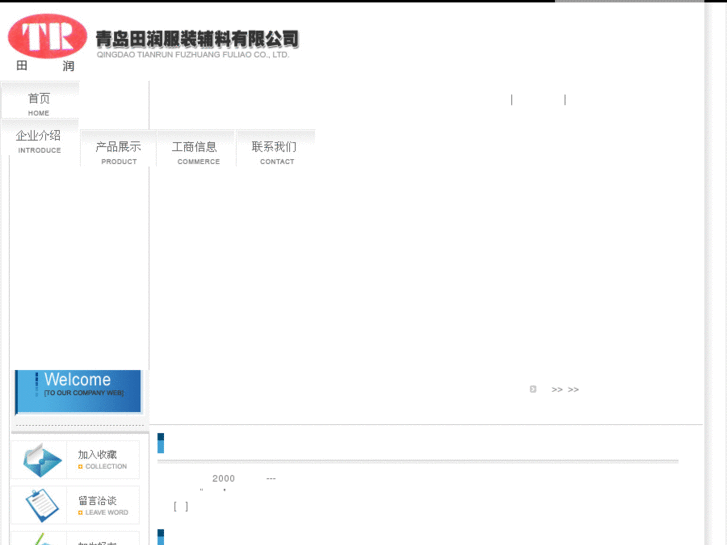
Task: Click the envelope icon beside 加入收藏
Action: tap(42, 460)
